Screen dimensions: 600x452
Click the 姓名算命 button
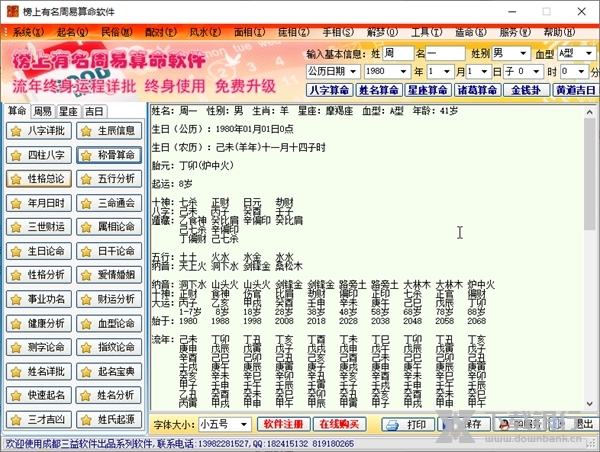click(378, 90)
